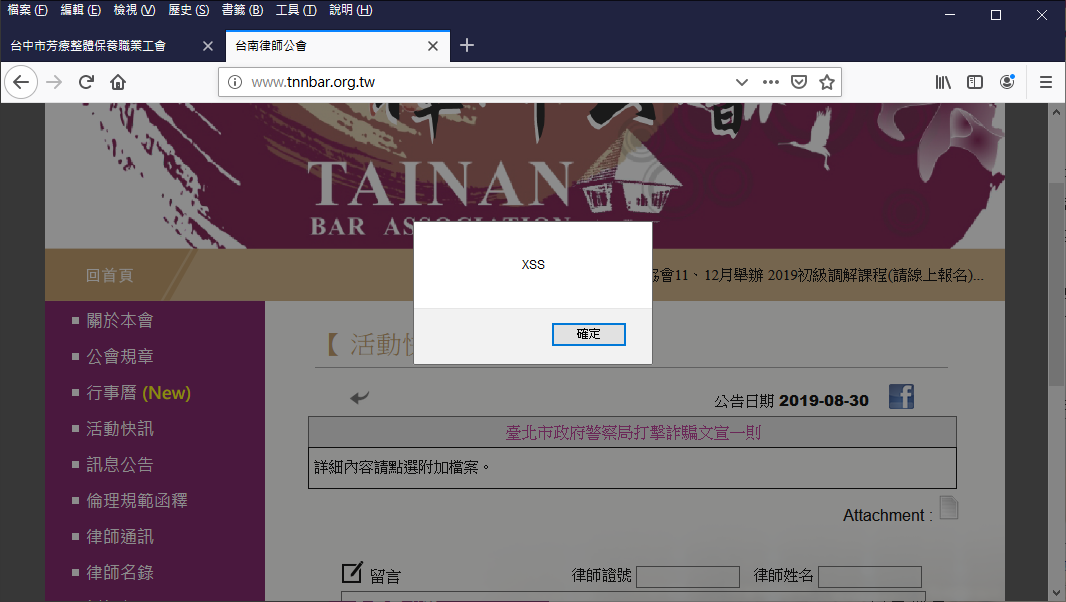
Task: Click the scrolling news marquee about 2019初級調解課程
Action: (x=818, y=275)
